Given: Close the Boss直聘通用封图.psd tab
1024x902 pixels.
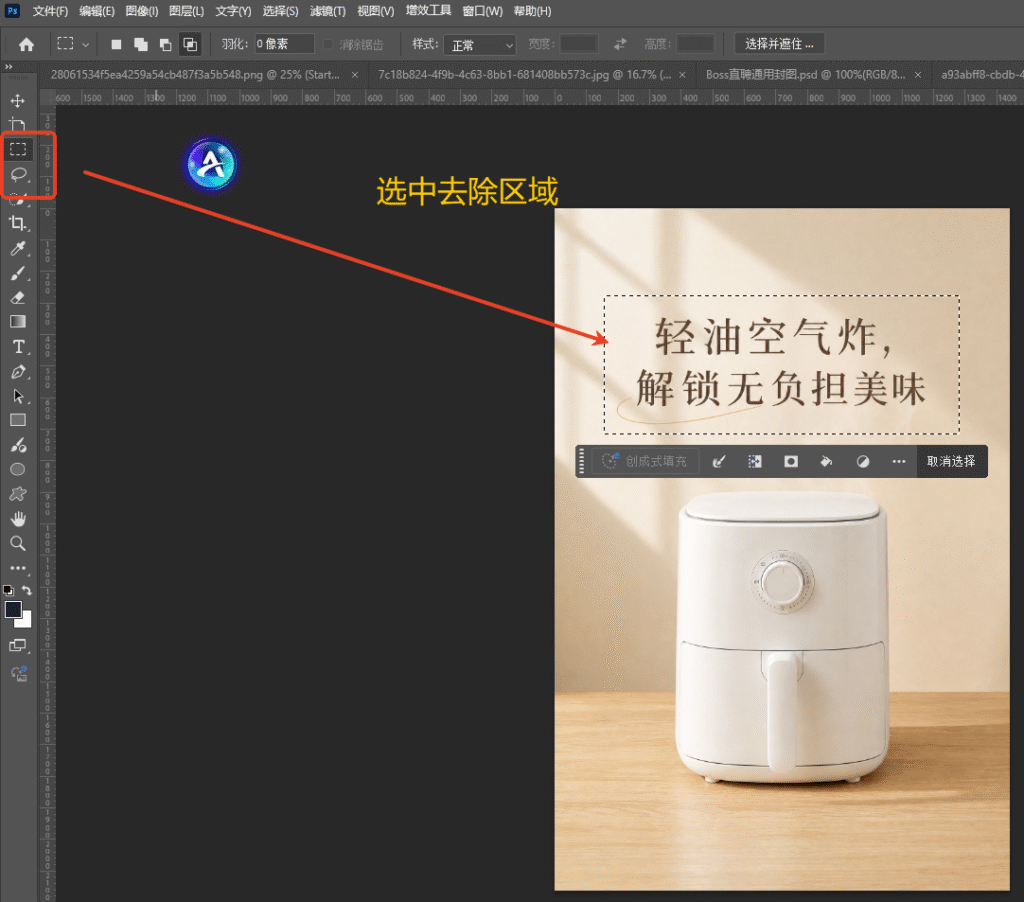Looking at the screenshot, I should tap(918, 75).
